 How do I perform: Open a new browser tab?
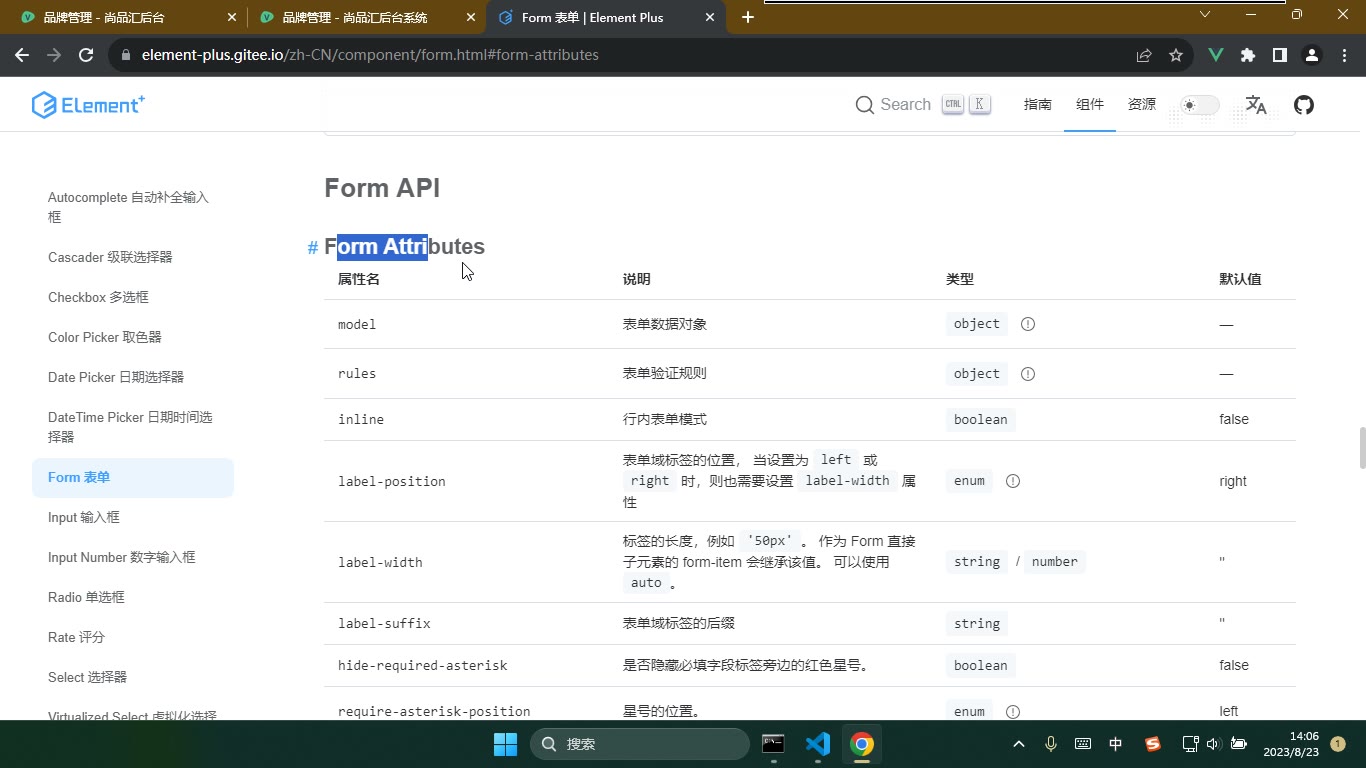pos(748,17)
